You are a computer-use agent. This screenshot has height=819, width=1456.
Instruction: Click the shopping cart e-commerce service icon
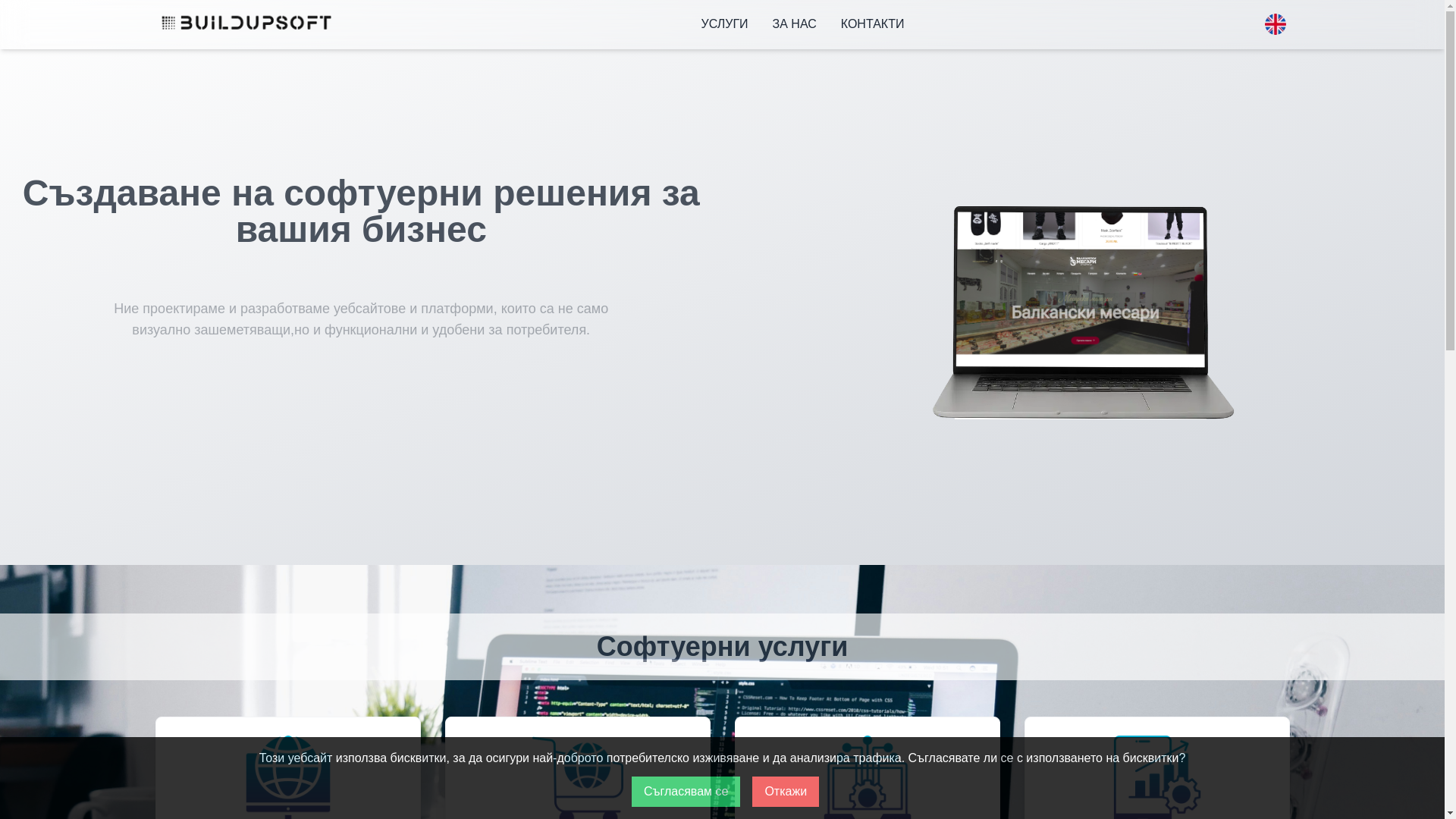click(x=578, y=777)
